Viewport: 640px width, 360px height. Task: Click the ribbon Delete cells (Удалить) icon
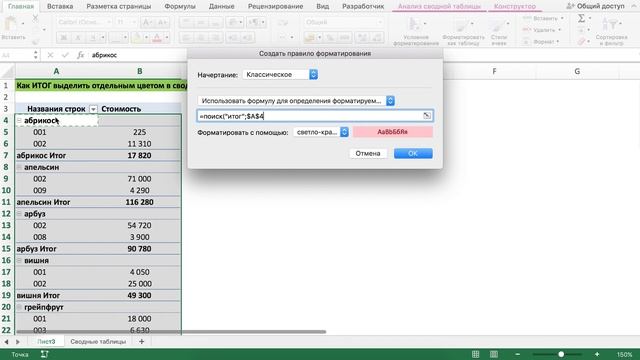(527, 30)
